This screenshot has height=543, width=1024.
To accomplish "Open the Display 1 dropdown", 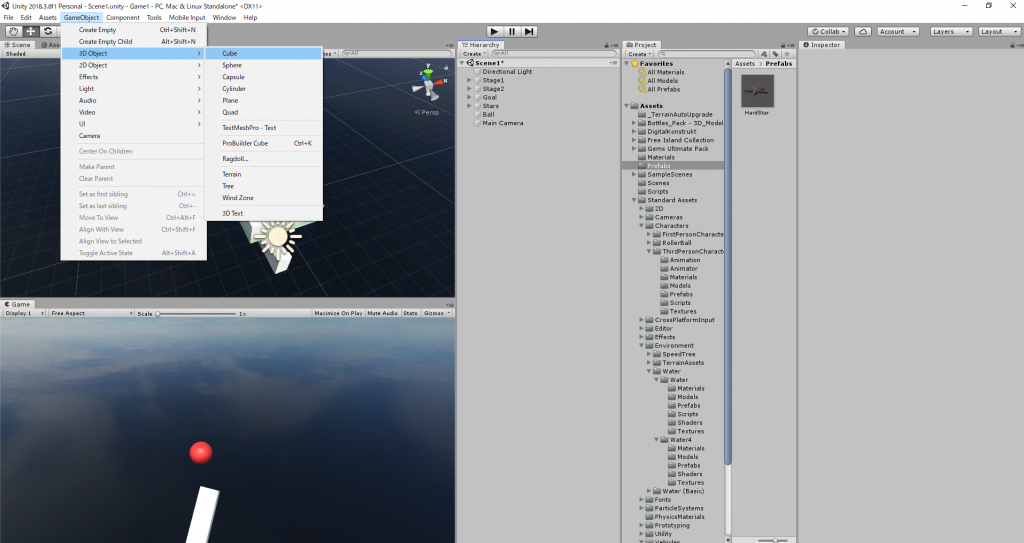I will click(x=24, y=313).
